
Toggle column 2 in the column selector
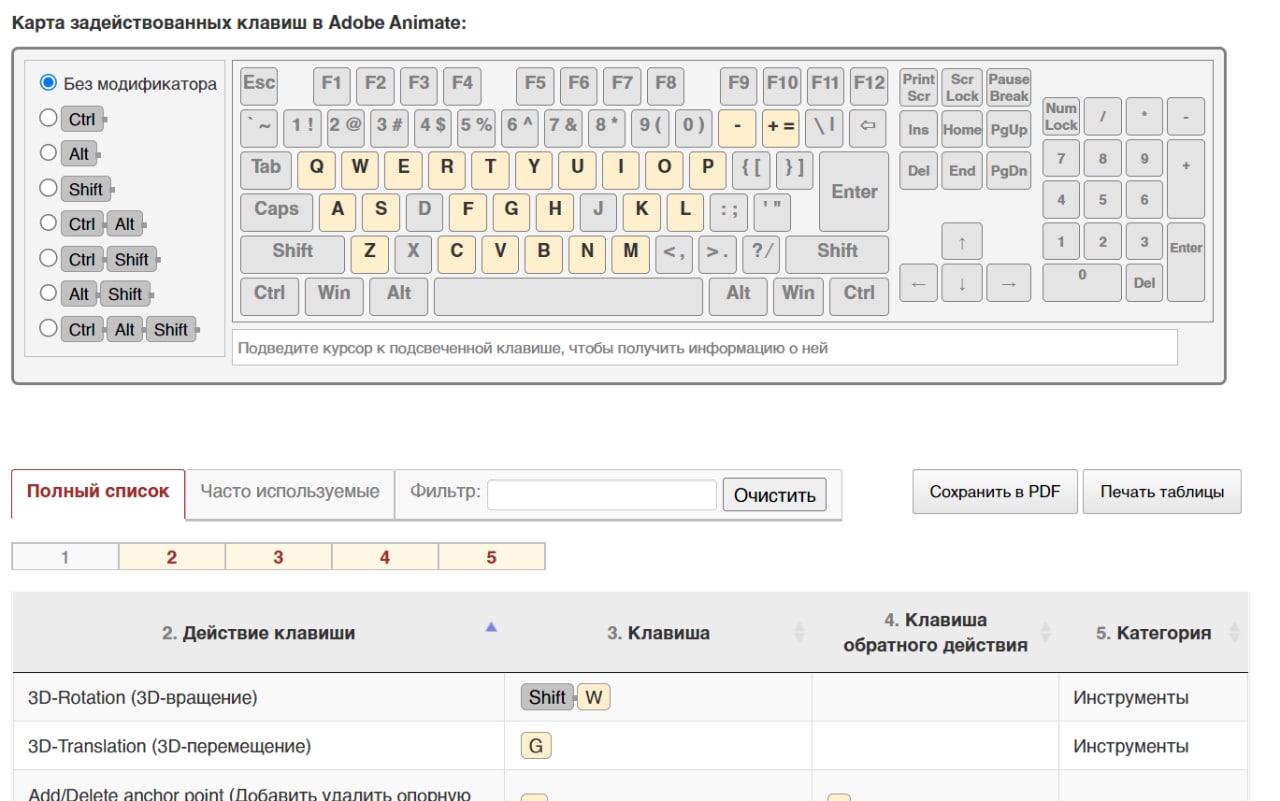point(172,558)
